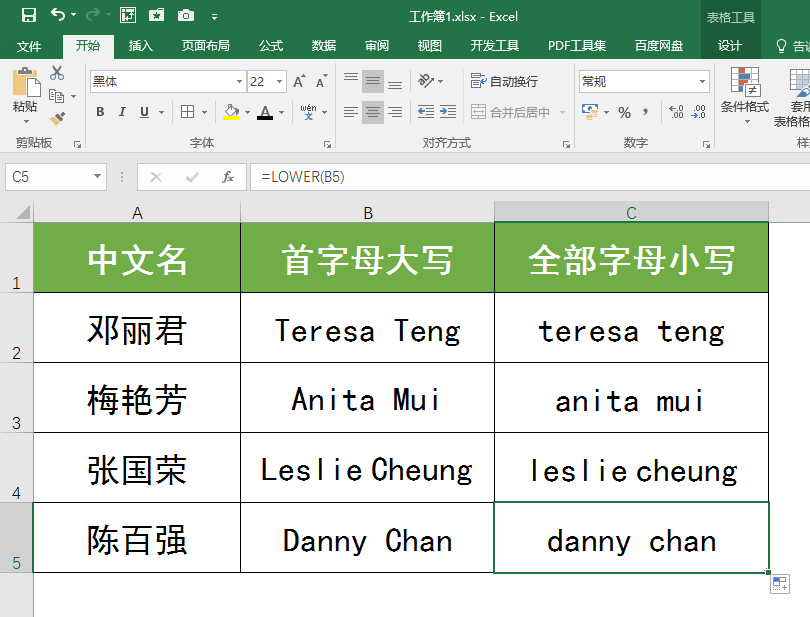The height and width of the screenshot is (617, 810).
Task: Open the number format dropdown 常规
Action: coord(702,82)
